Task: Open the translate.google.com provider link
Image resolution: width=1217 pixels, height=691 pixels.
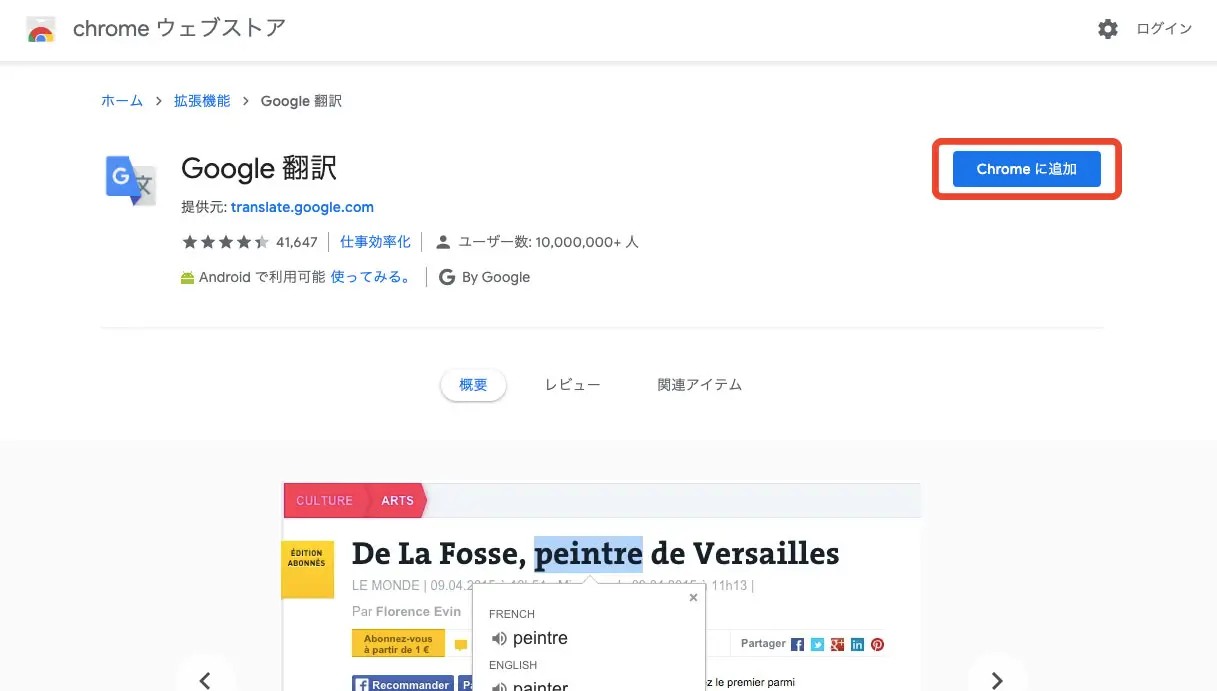Action: 302,207
